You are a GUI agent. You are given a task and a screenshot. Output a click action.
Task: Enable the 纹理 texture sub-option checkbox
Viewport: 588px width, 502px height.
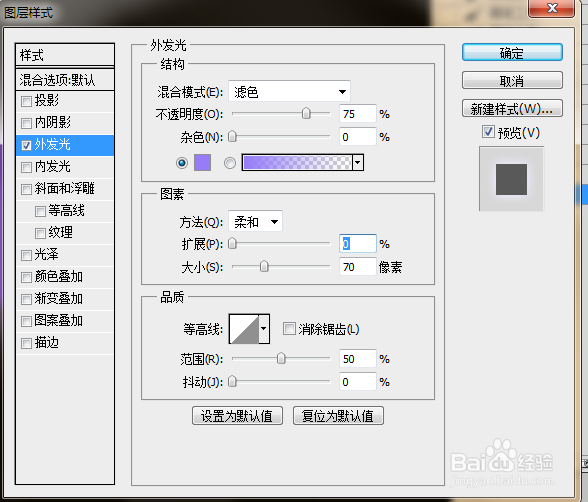point(40,233)
